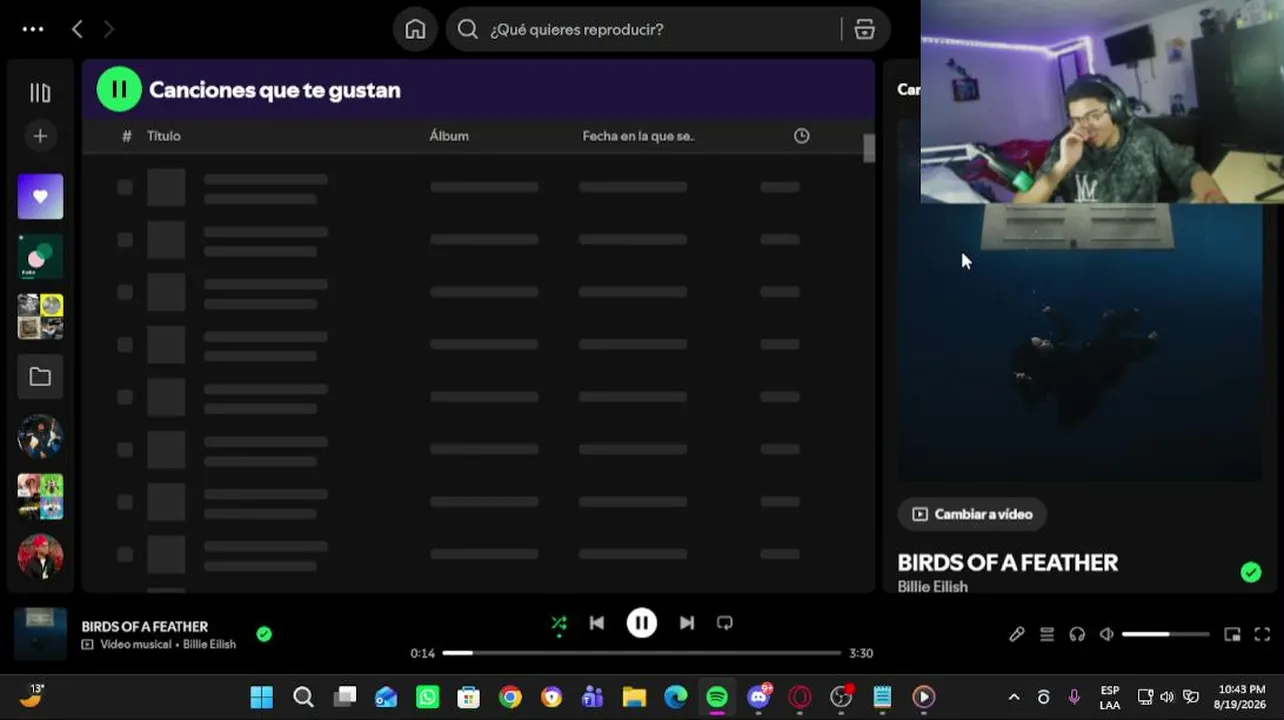Go back with the left arrow
Image resolution: width=1284 pixels, height=720 pixels.
(x=77, y=29)
